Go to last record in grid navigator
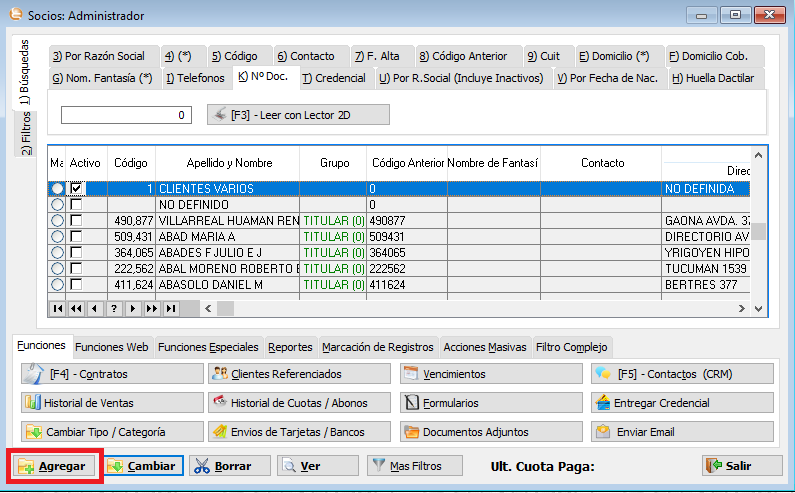 pos(171,309)
